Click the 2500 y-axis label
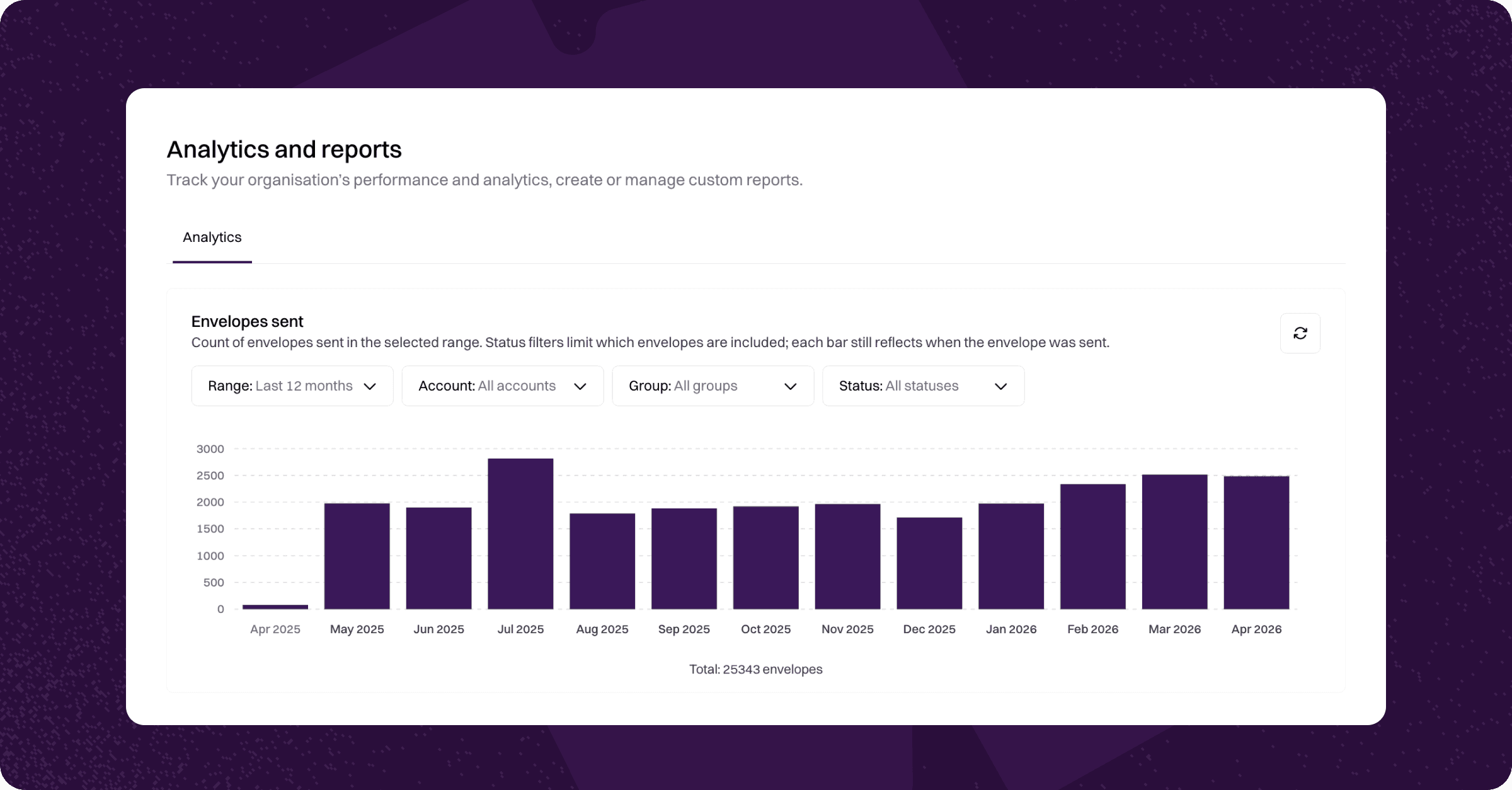 pyautogui.click(x=210, y=476)
